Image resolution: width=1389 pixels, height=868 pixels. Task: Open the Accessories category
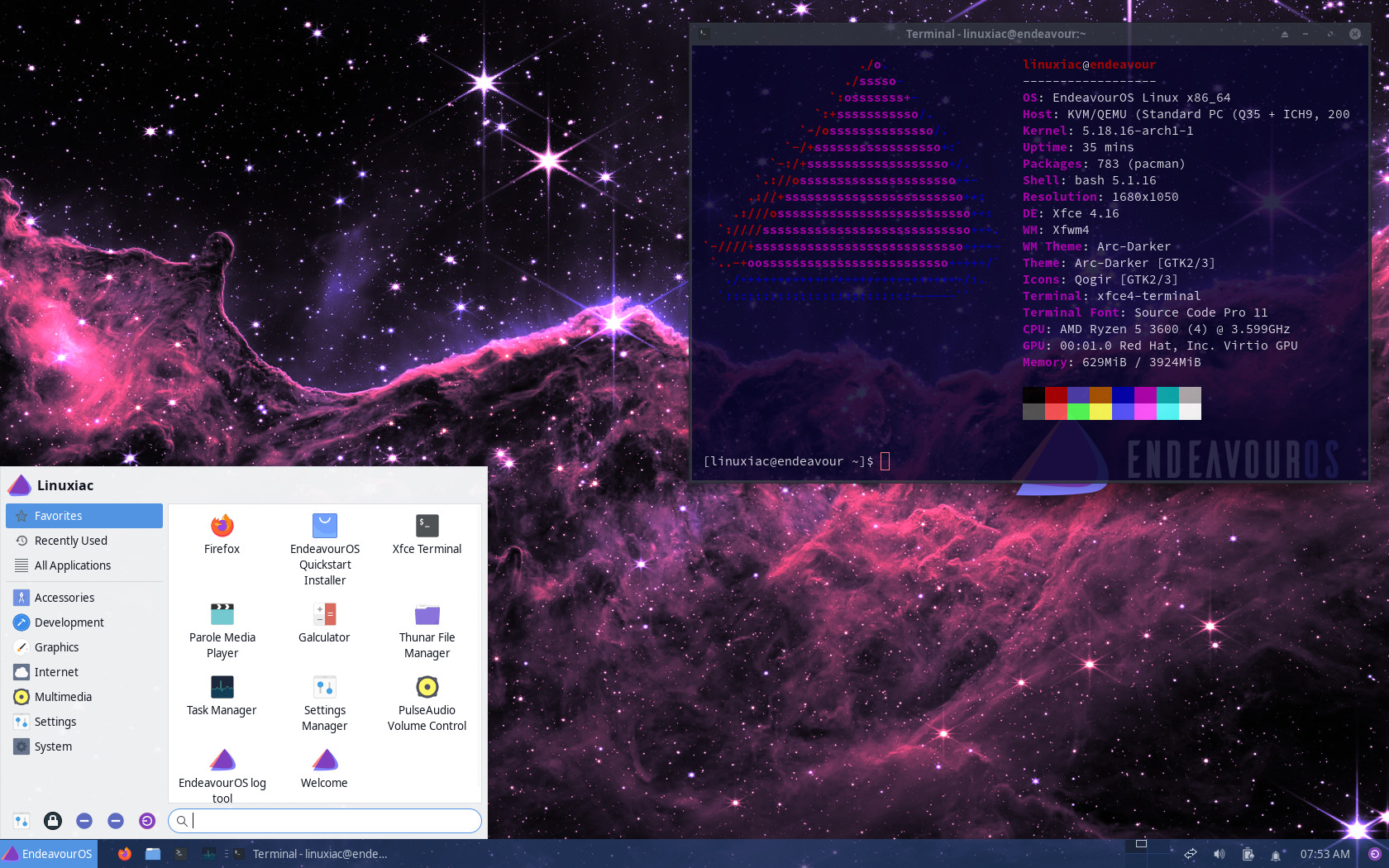click(84, 598)
